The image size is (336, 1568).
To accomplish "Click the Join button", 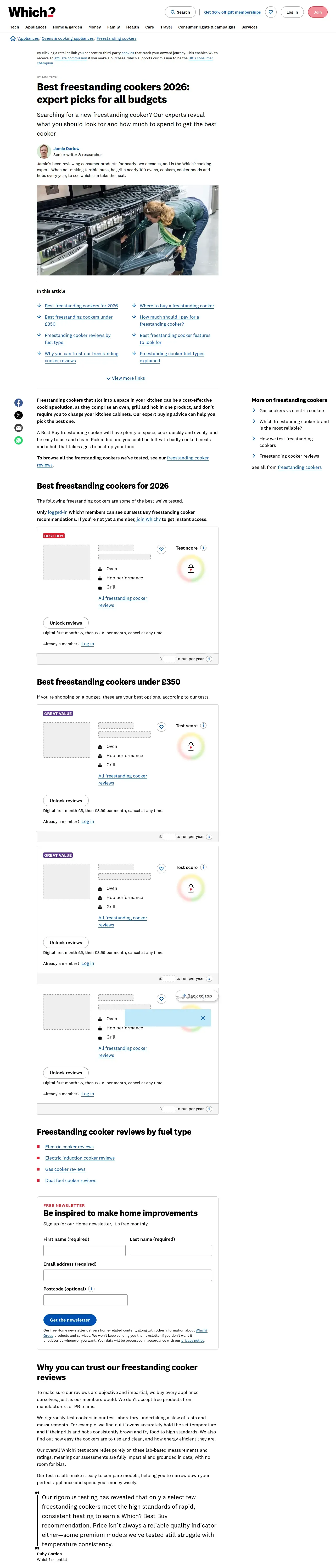I will coord(317,12).
